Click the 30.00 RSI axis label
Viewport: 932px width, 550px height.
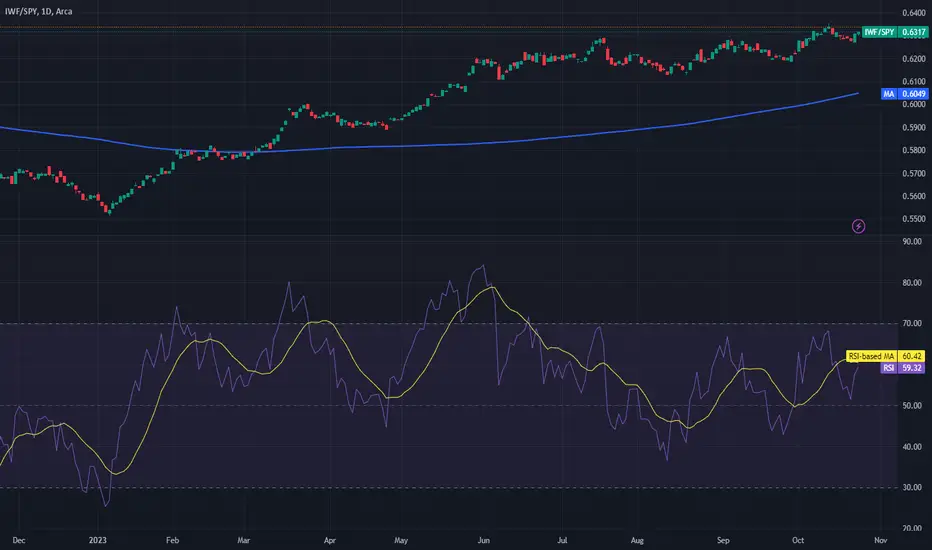pyautogui.click(x=912, y=488)
